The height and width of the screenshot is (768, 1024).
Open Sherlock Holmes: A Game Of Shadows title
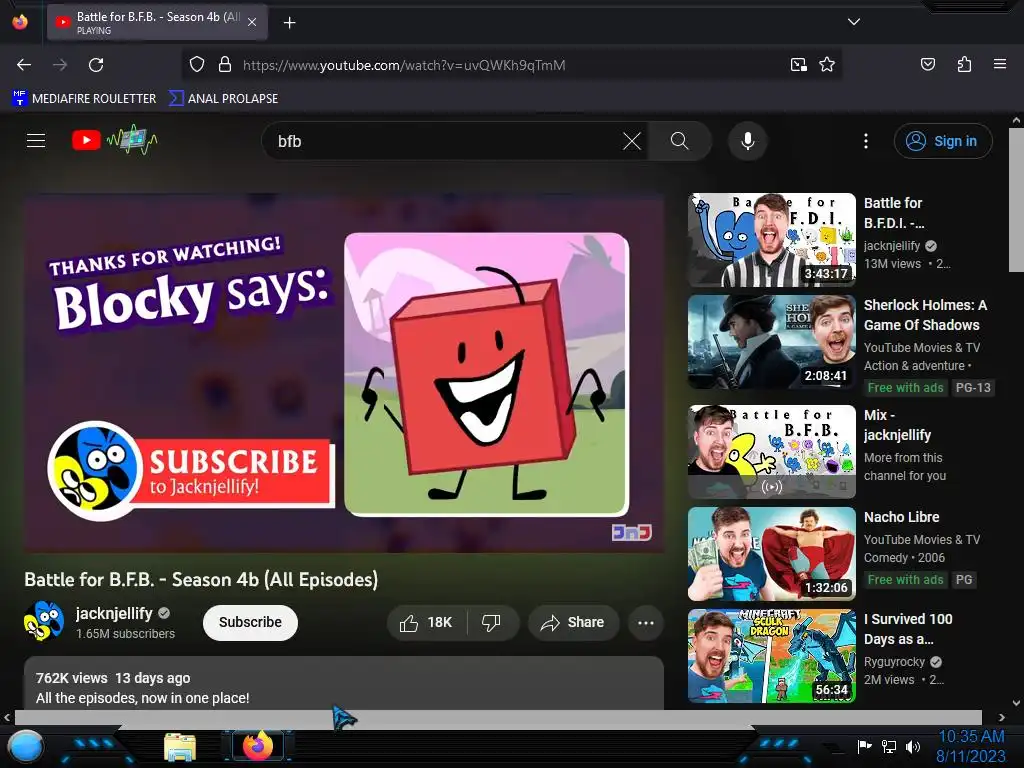pos(925,315)
